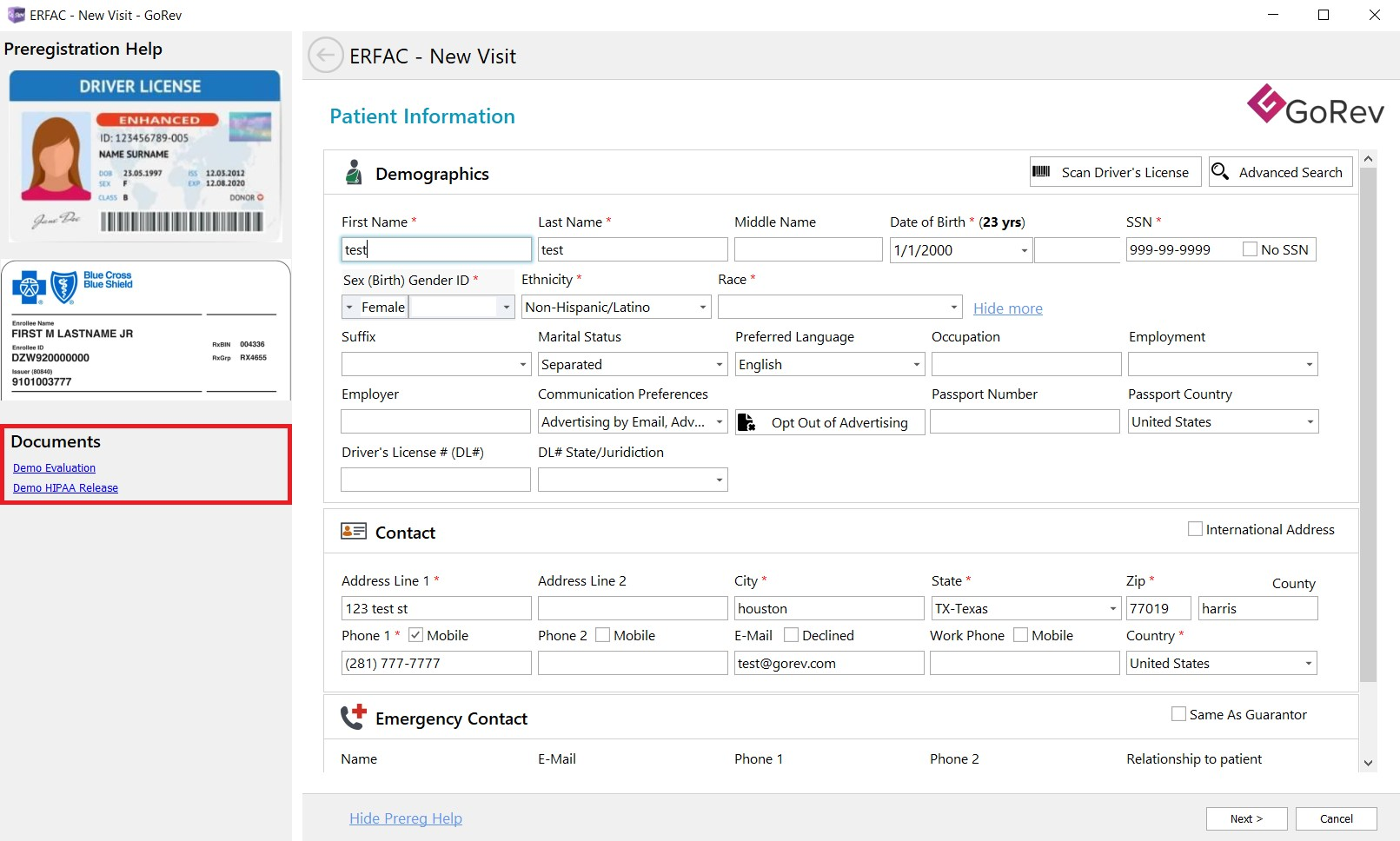Click the barcode Scan Driver's License icon
Viewport: 1400px width, 841px height.
point(1041,172)
